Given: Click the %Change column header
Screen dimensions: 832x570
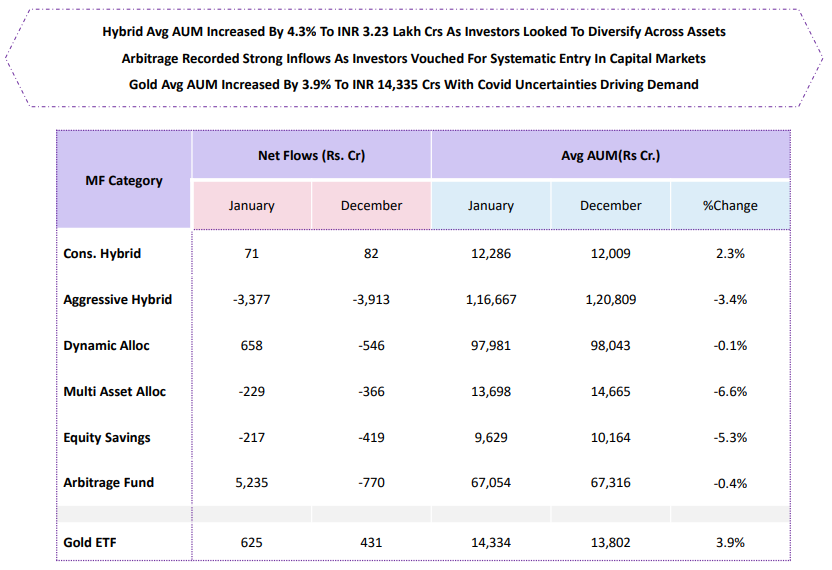Looking at the screenshot, I should [730, 205].
